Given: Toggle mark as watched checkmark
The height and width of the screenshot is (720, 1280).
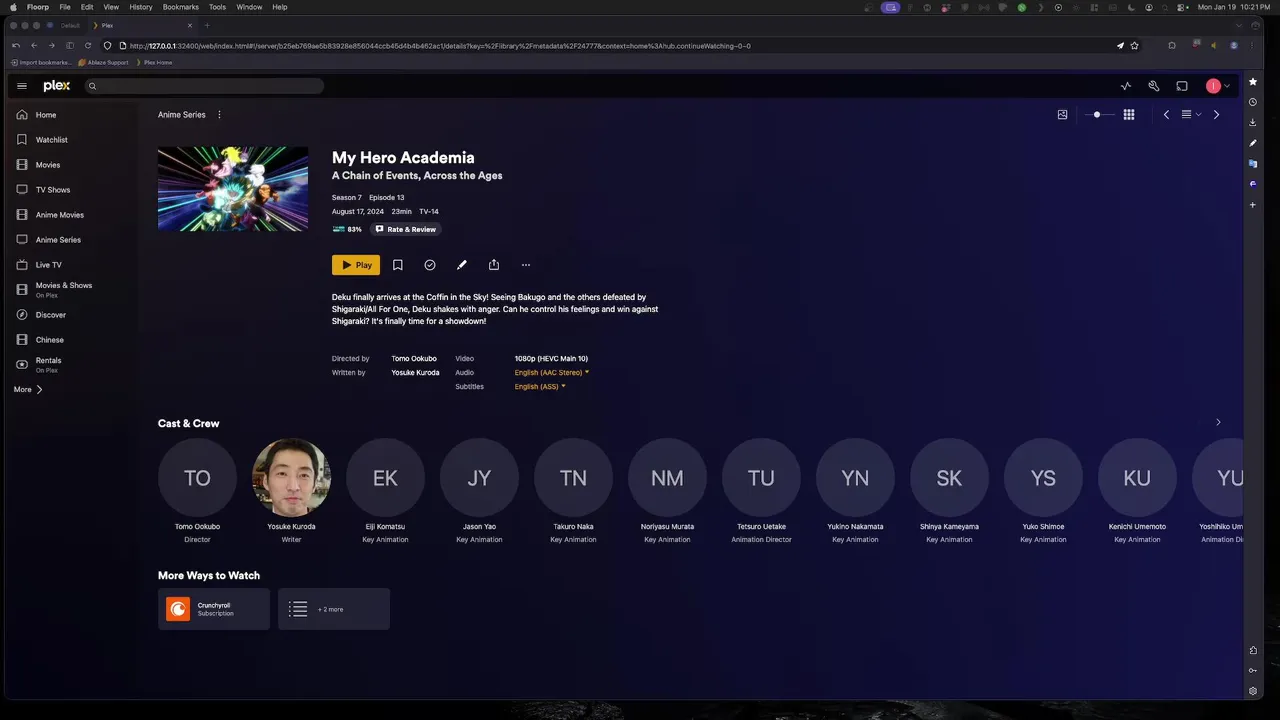Looking at the screenshot, I should tap(430, 265).
